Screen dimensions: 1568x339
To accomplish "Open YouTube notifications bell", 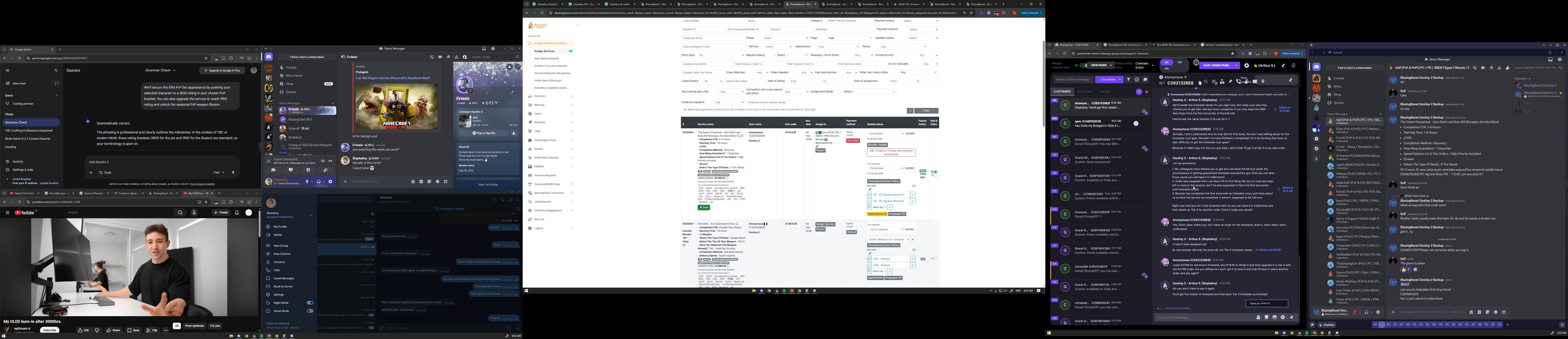I will pyautogui.click(x=237, y=212).
